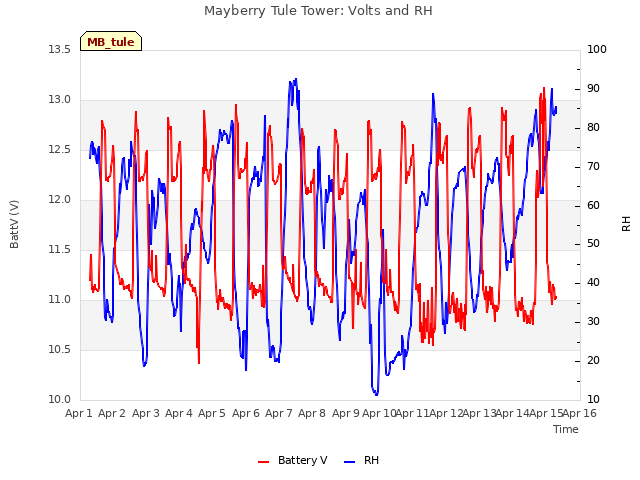Click the 50 right axis tick label
Viewport: 640px width, 480px height.
tap(593, 244)
